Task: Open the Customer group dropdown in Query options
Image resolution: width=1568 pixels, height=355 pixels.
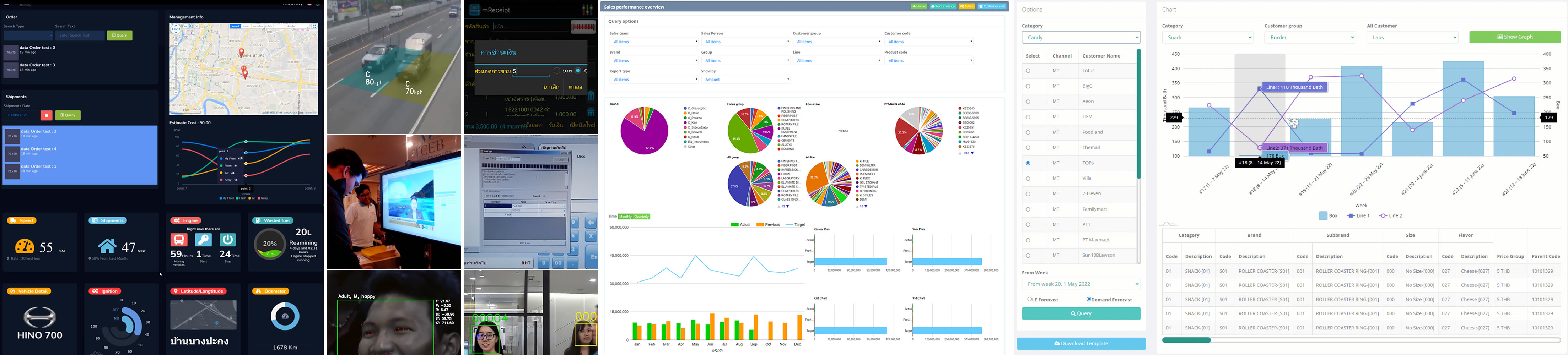Action: (x=837, y=41)
